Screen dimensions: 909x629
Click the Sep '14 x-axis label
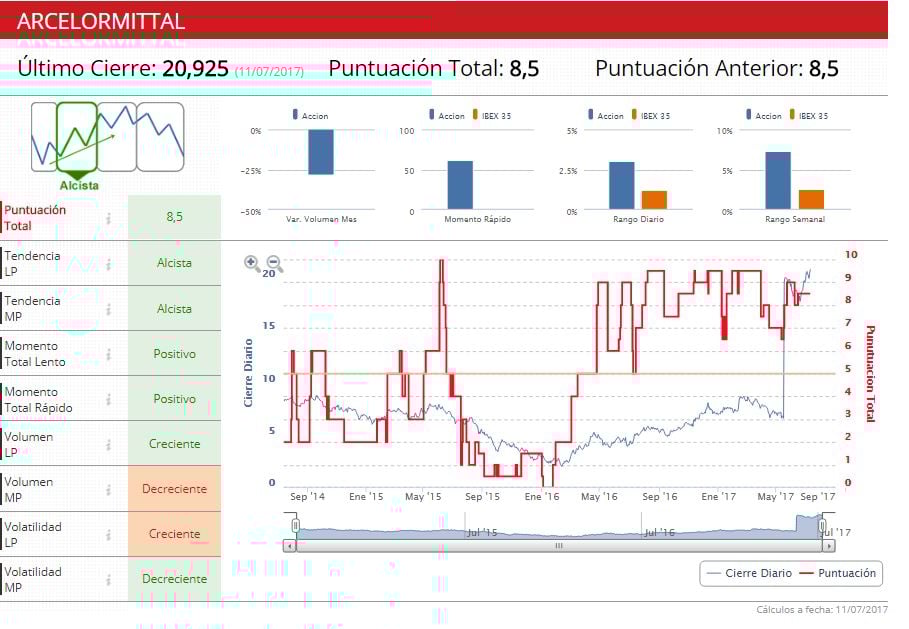(x=307, y=497)
